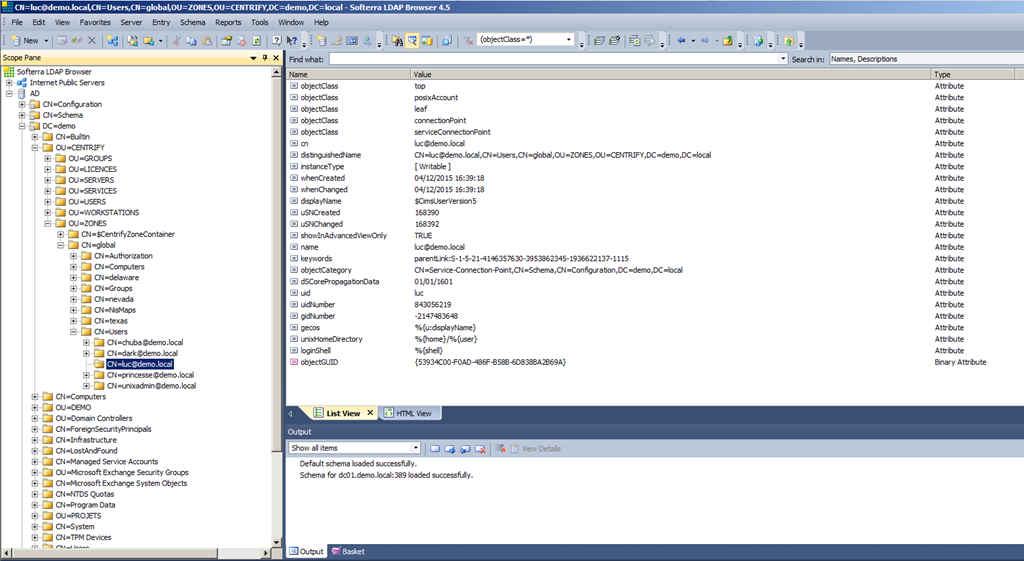Expand the OU=GROUPS tree node
The height and width of the screenshot is (561, 1024).
pyautogui.click(x=48, y=159)
